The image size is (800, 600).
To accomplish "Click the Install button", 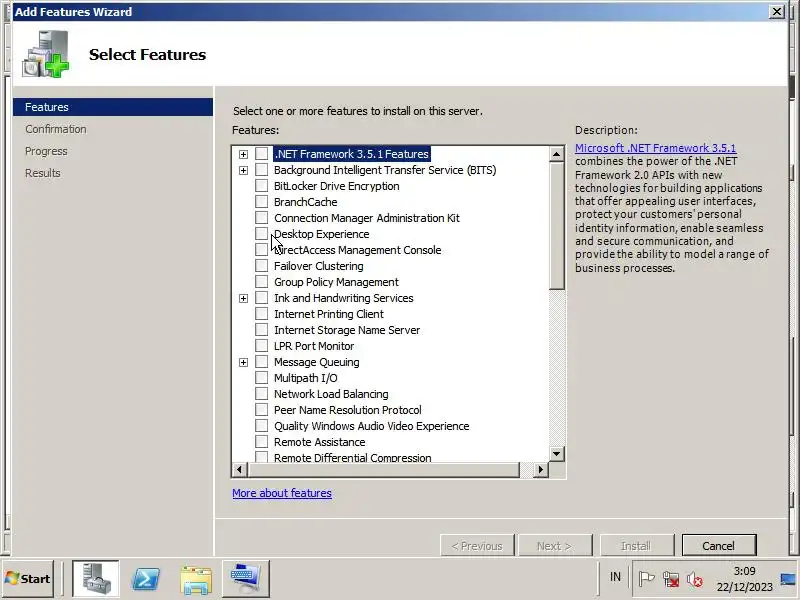I will 636,545.
